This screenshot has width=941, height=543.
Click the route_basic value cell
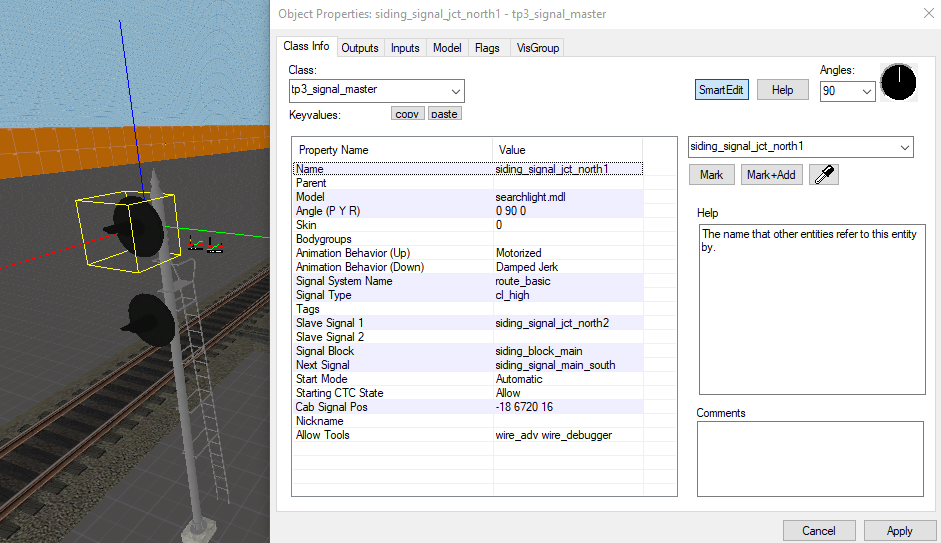568,281
